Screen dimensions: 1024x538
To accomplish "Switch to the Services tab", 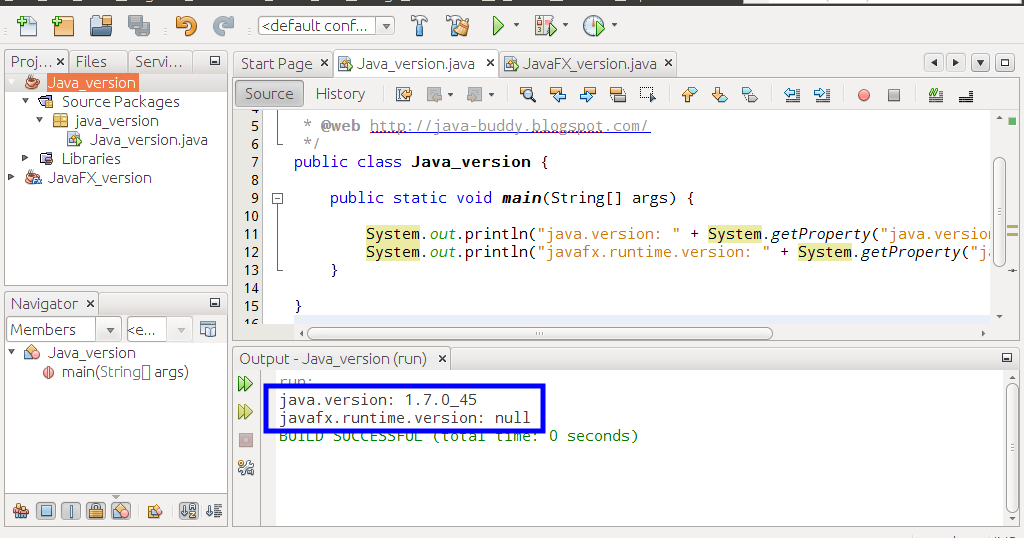I will pos(158,61).
